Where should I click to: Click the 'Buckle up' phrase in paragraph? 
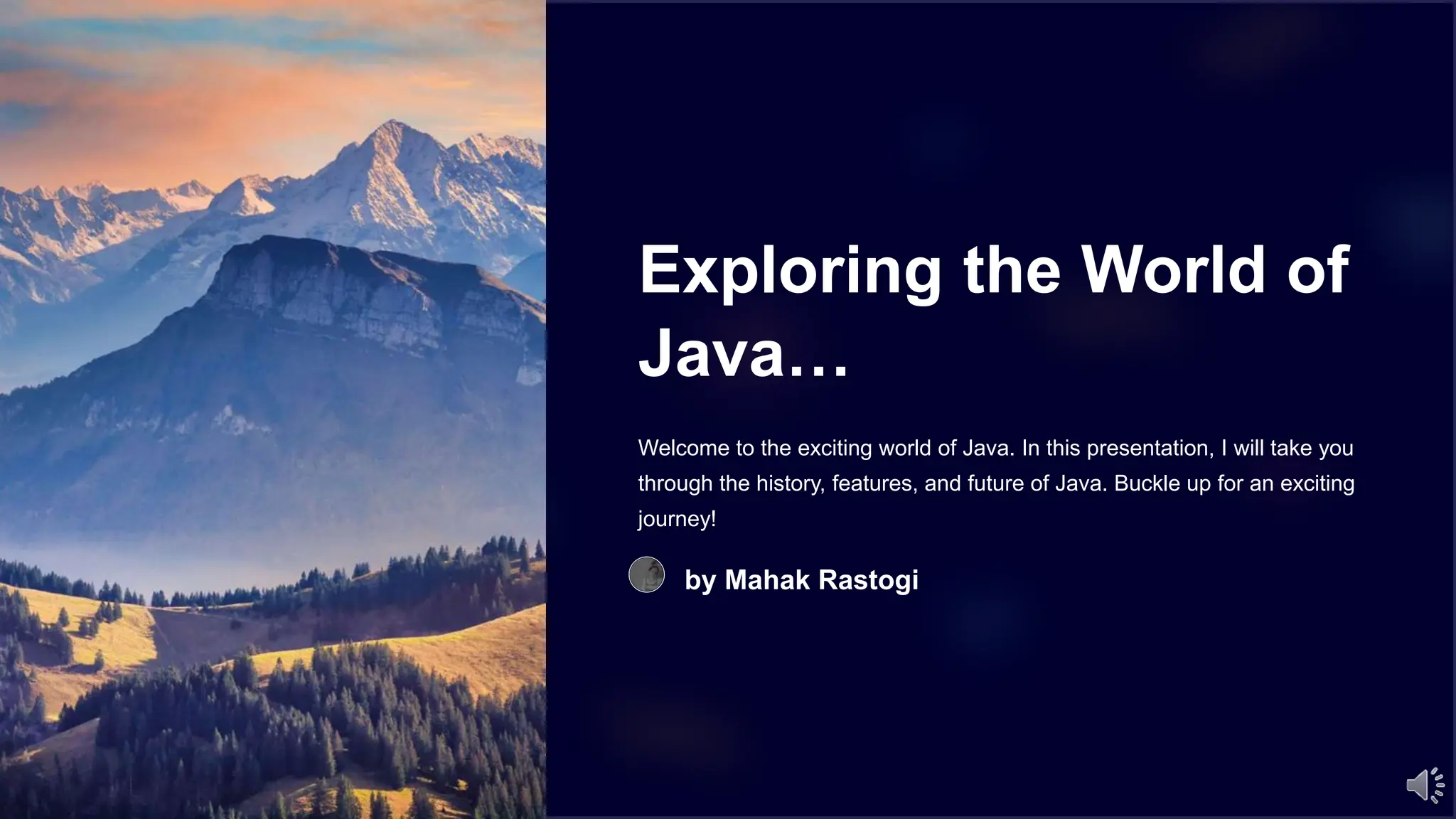point(1162,483)
